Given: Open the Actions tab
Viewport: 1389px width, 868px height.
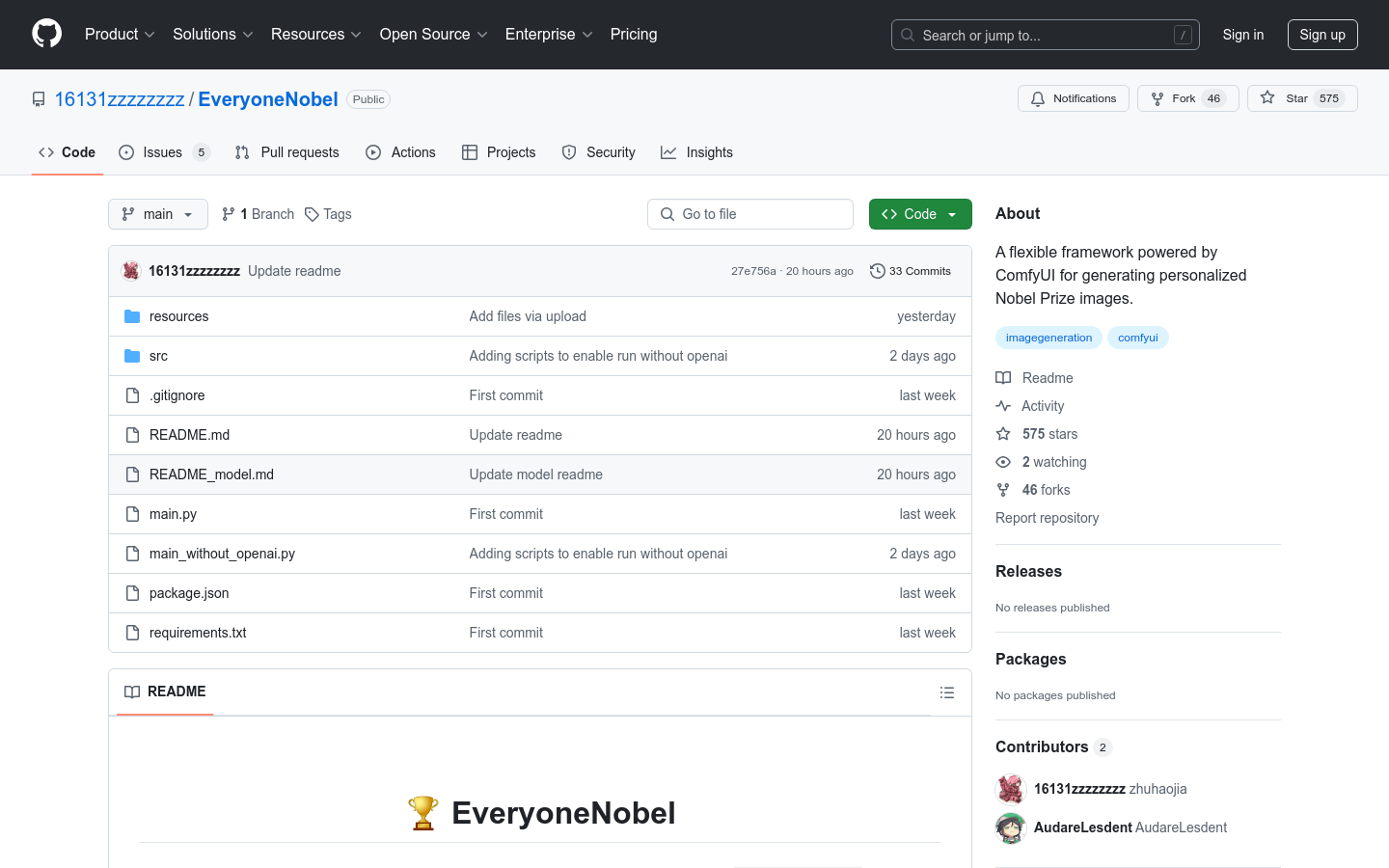Looking at the screenshot, I should coord(401,152).
